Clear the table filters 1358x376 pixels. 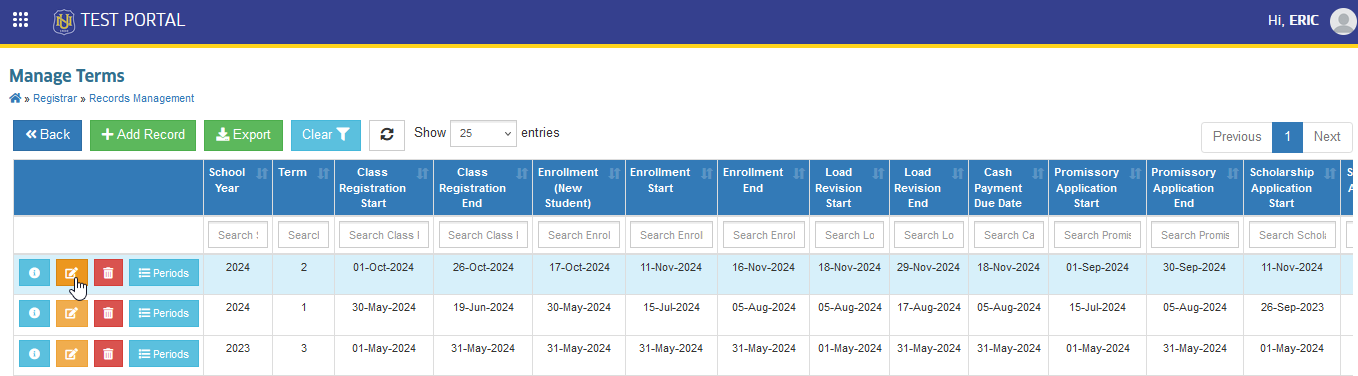326,135
